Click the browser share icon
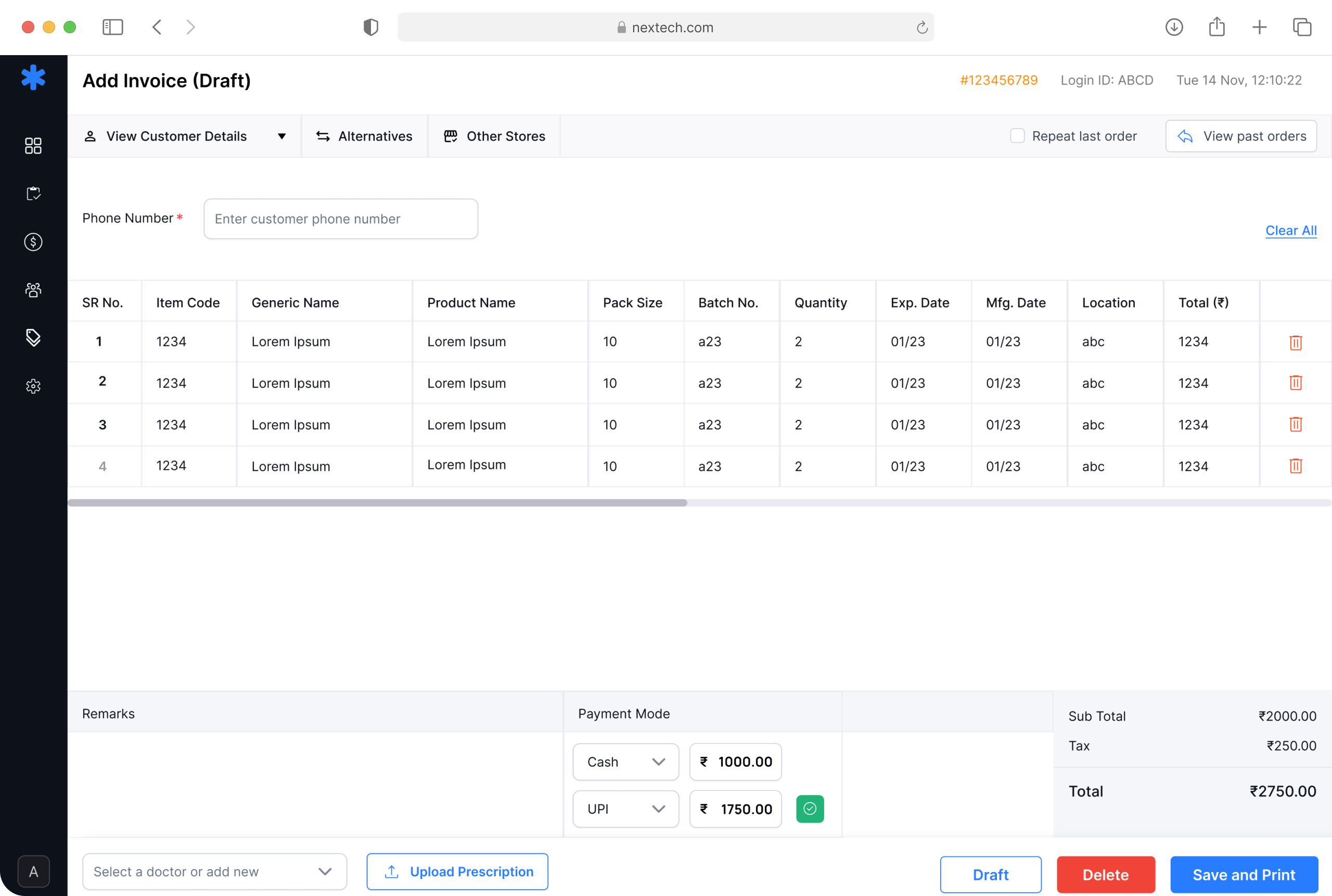The image size is (1332, 896). [x=1216, y=27]
